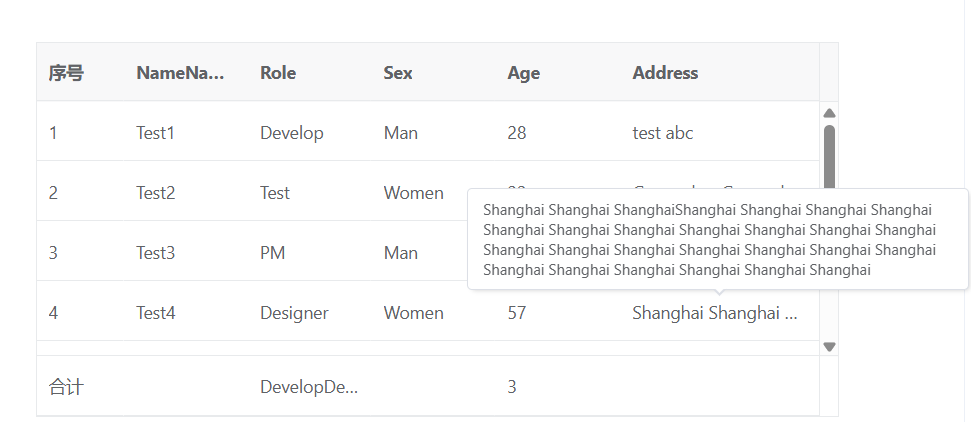Select the Test1 name cell
The width and height of the screenshot is (971, 422).
155,133
